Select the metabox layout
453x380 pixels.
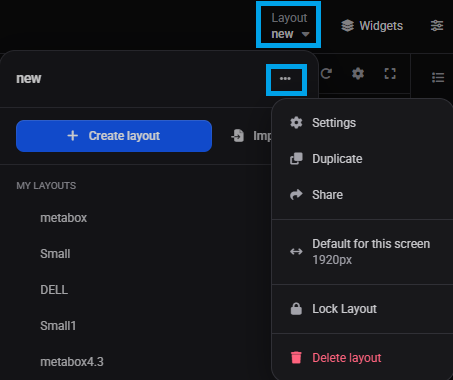pyautogui.click(x=63, y=218)
